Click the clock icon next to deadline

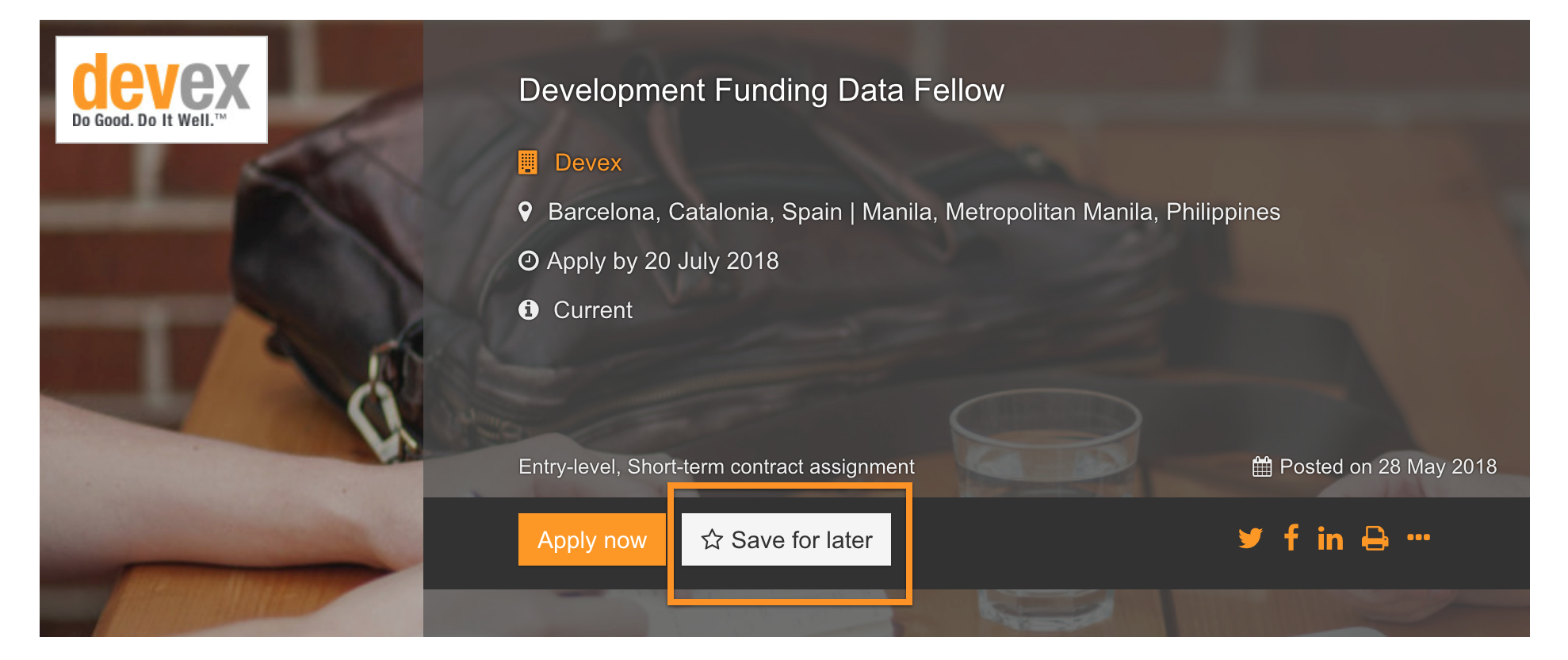point(528,261)
